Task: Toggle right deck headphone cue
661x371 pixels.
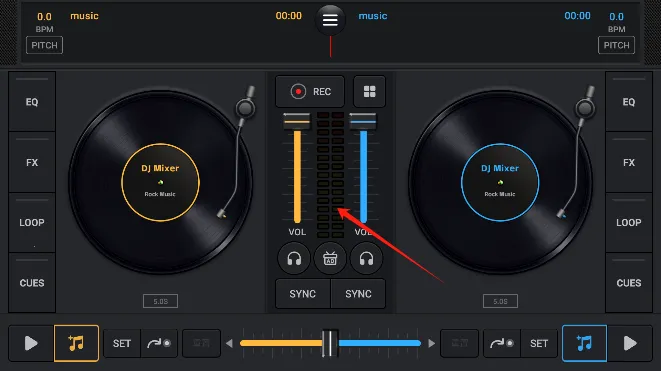Action: [x=366, y=258]
